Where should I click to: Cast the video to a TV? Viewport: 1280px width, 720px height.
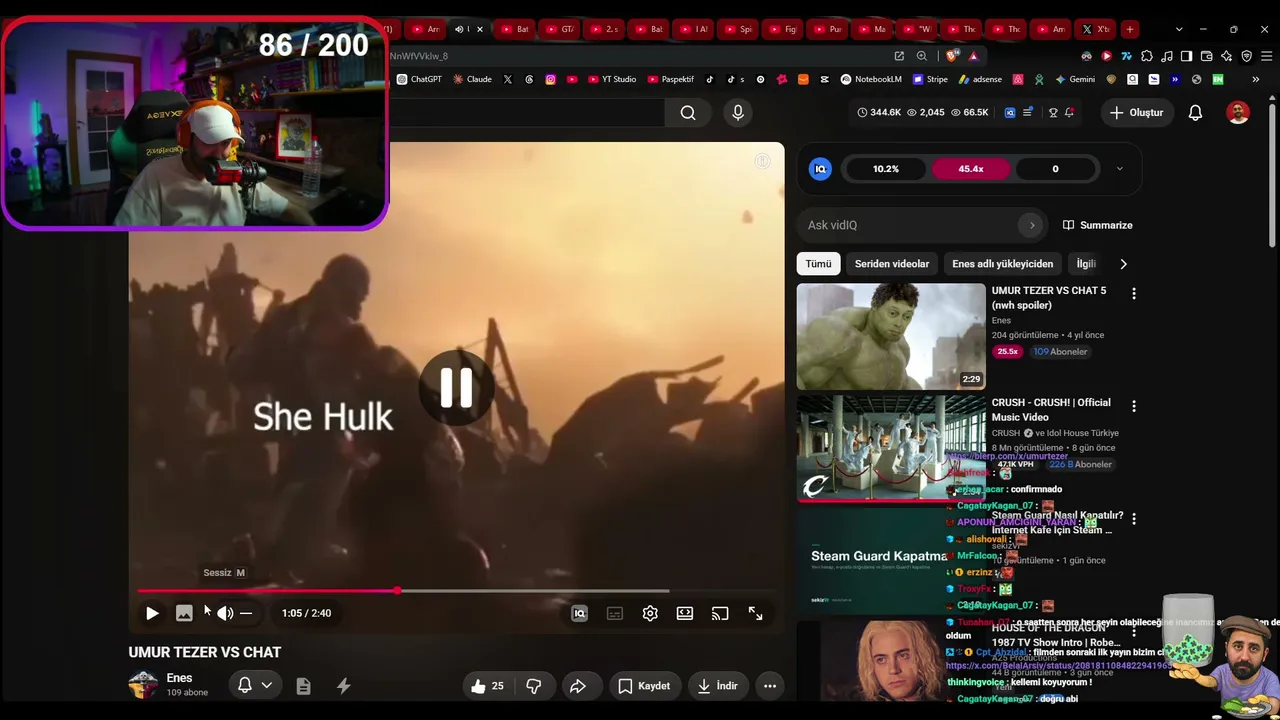(x=720, y=613)
